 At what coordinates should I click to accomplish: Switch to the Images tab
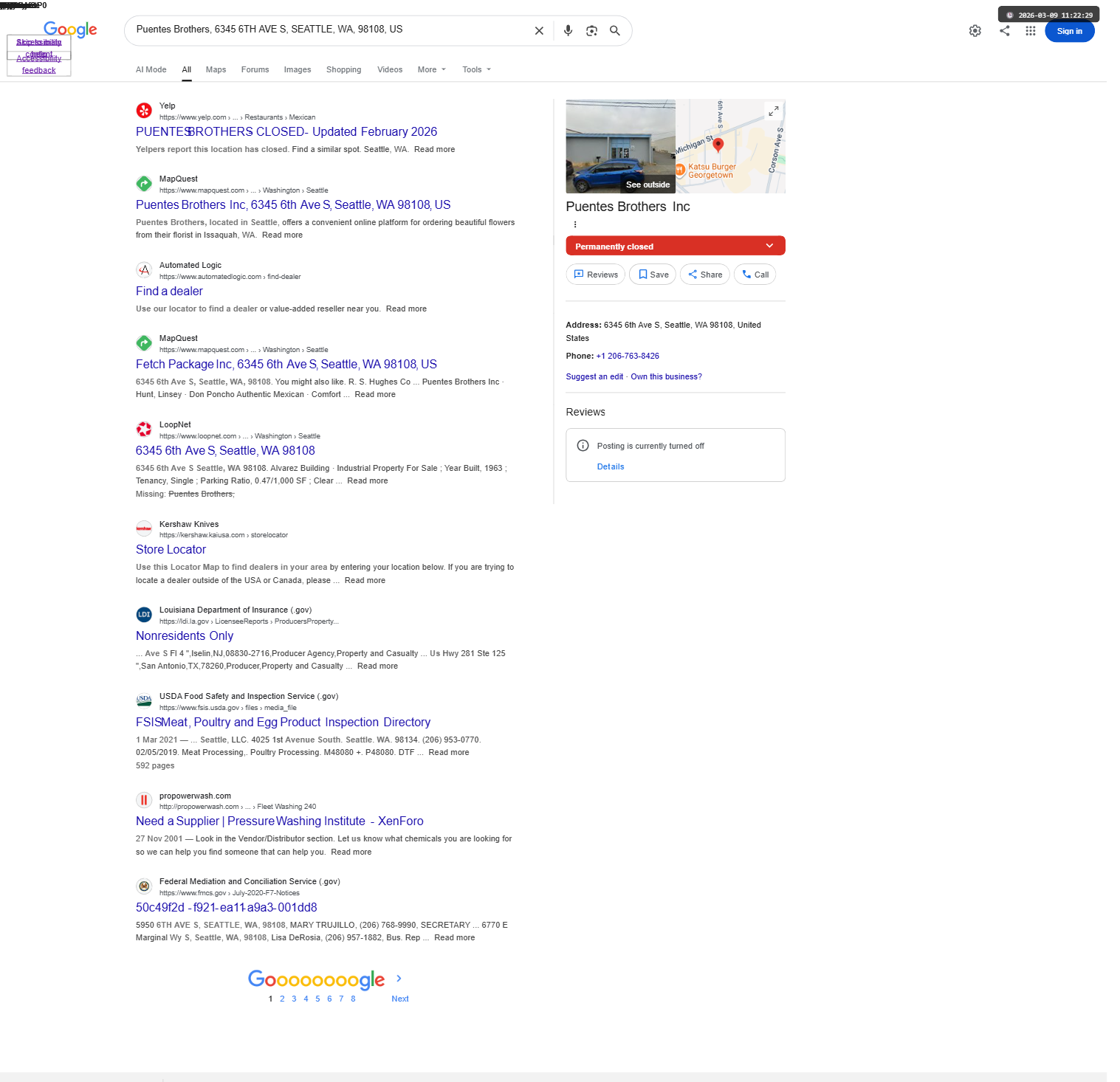tap(298, 69)
